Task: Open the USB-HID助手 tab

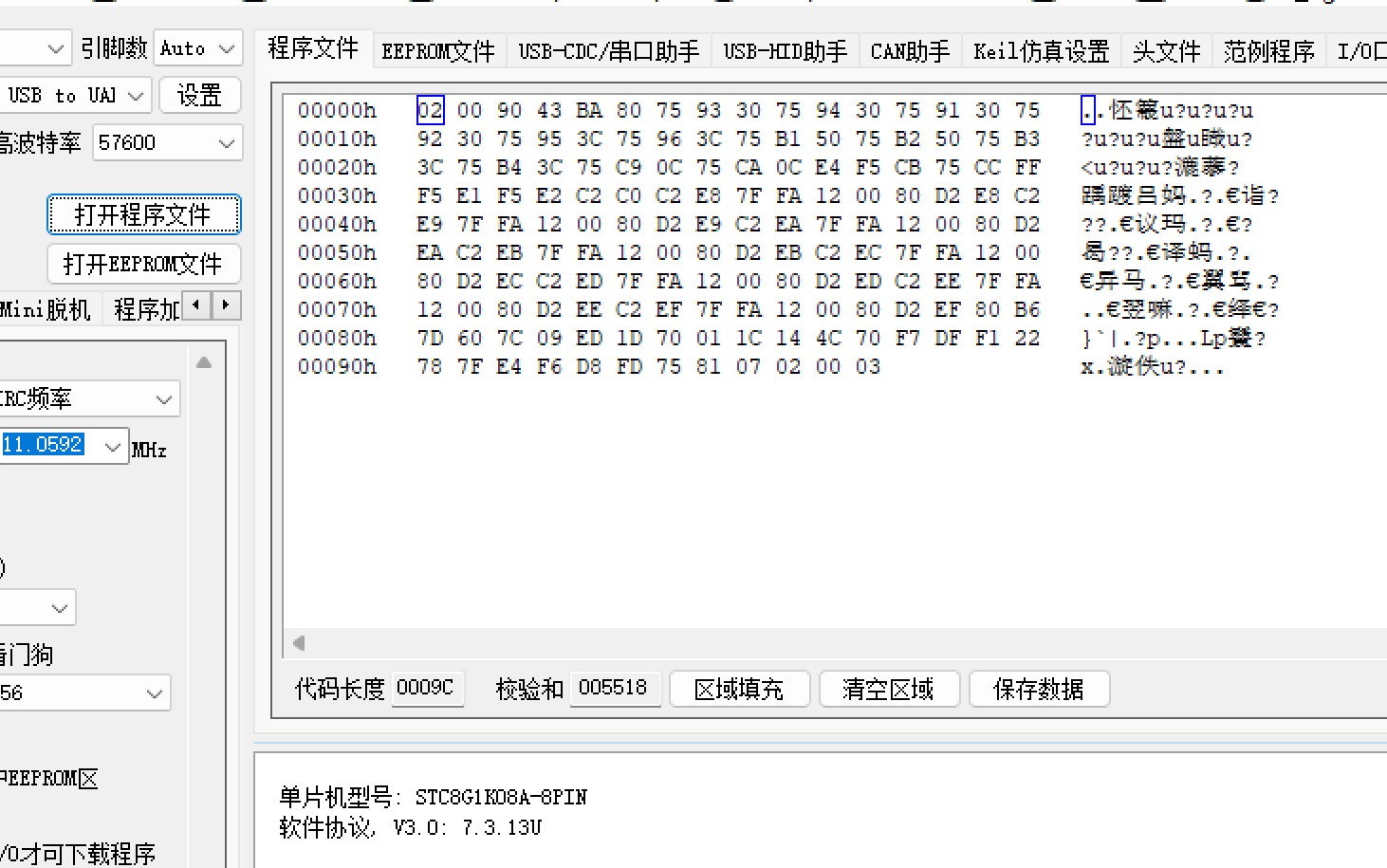Action: 786,51
